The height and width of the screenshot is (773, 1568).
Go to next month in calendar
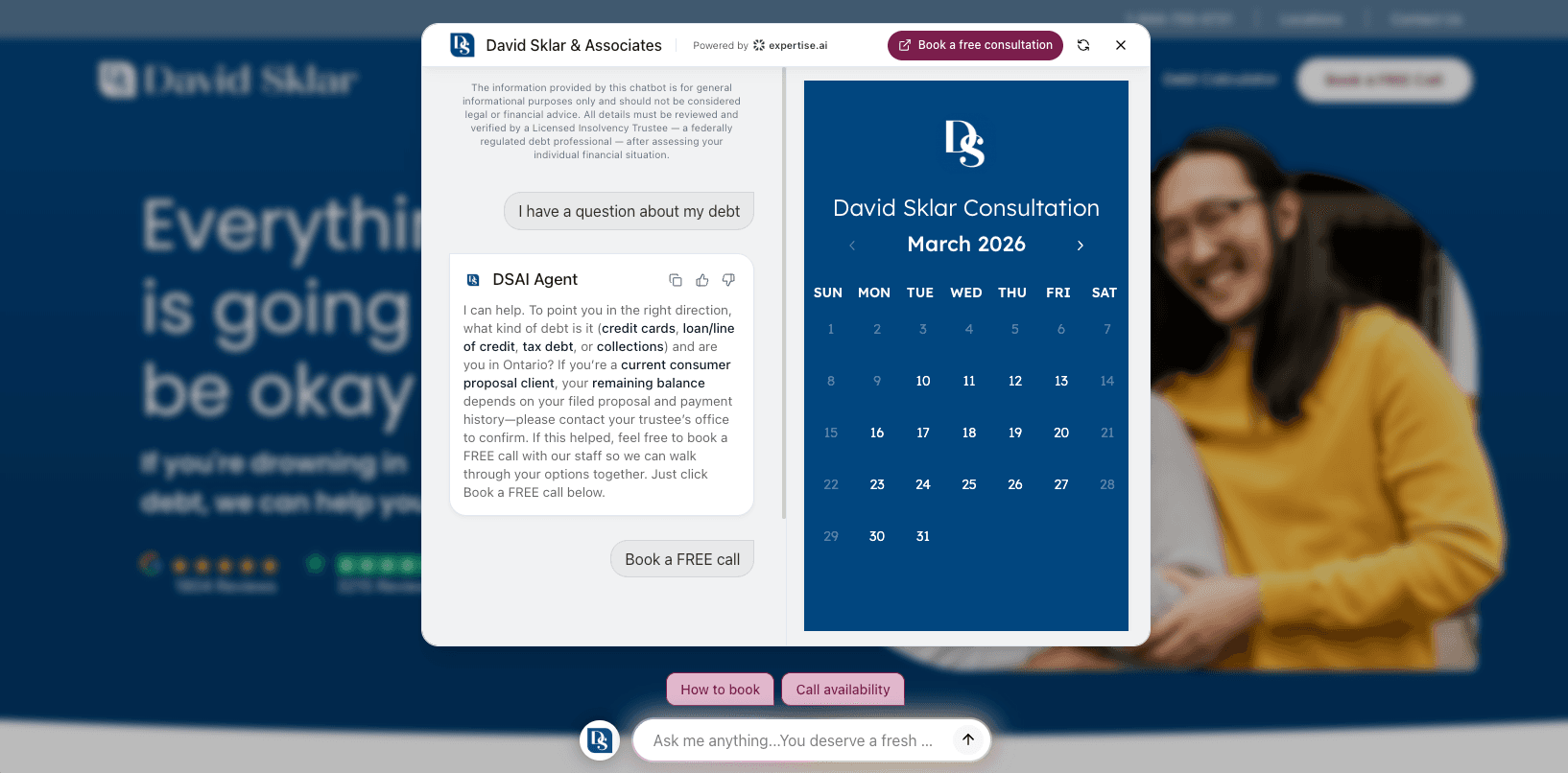(1081, 246)
